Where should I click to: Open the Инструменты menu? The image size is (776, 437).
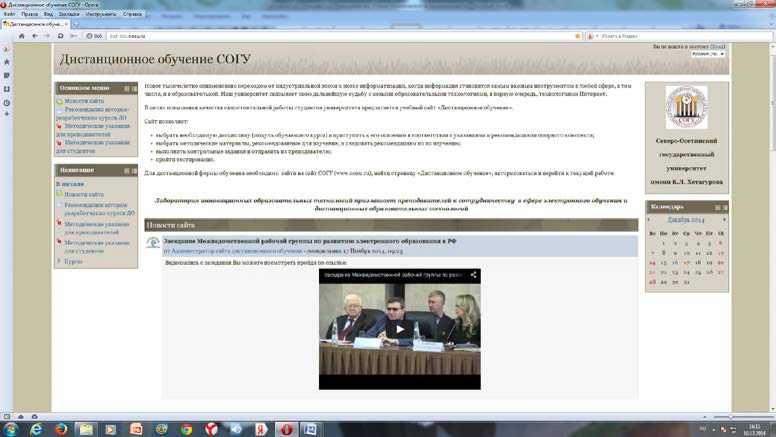(101, 14)
